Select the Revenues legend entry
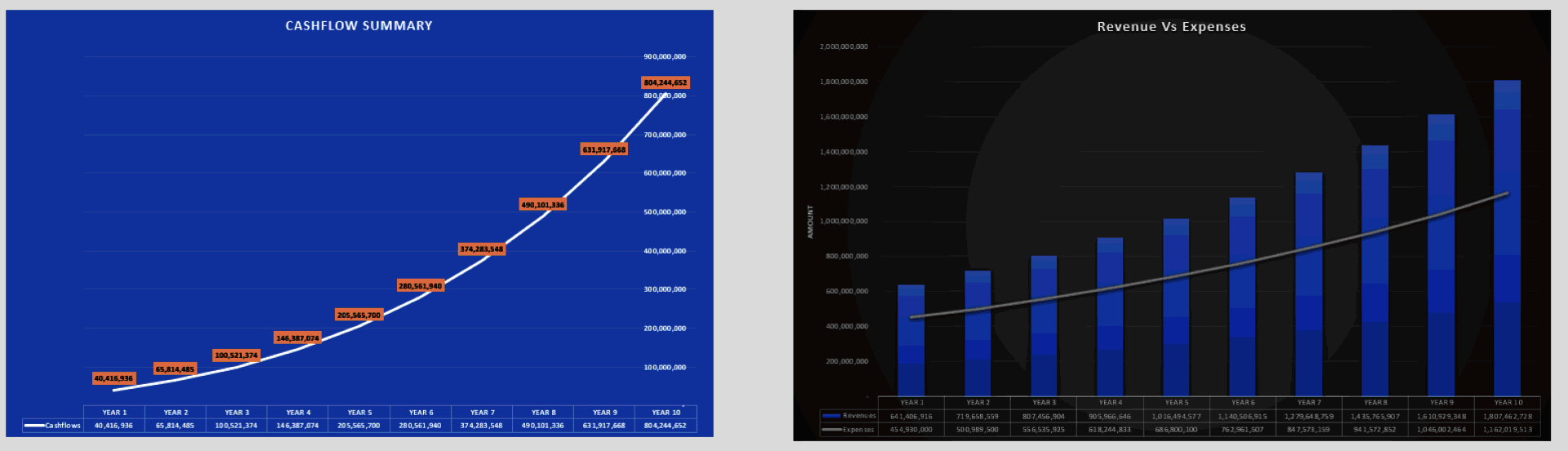Screen dimensions: 1568x451 [x=849, y=416]
